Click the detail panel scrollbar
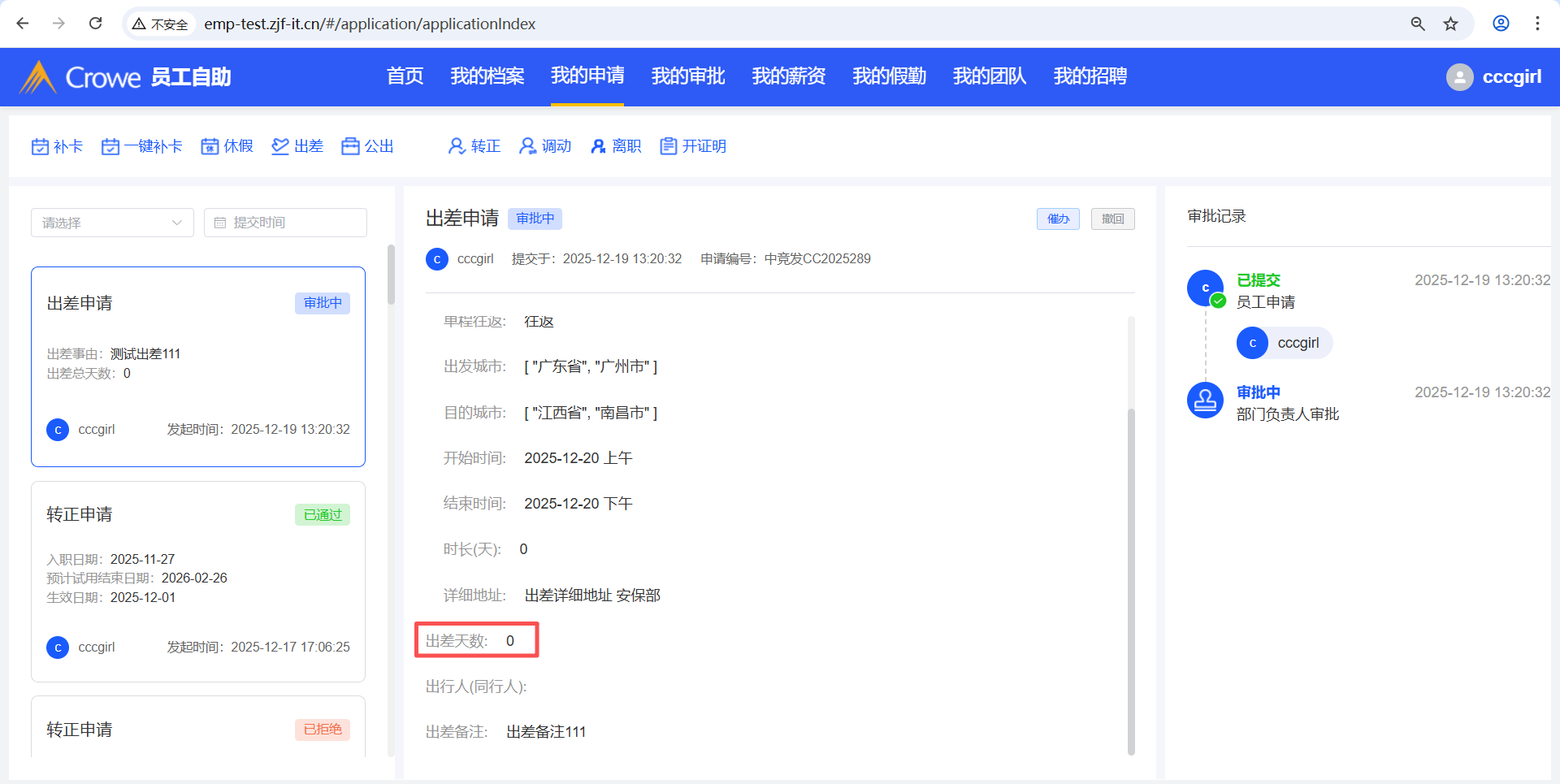The image size is (1560, 784). [1131, 581]
